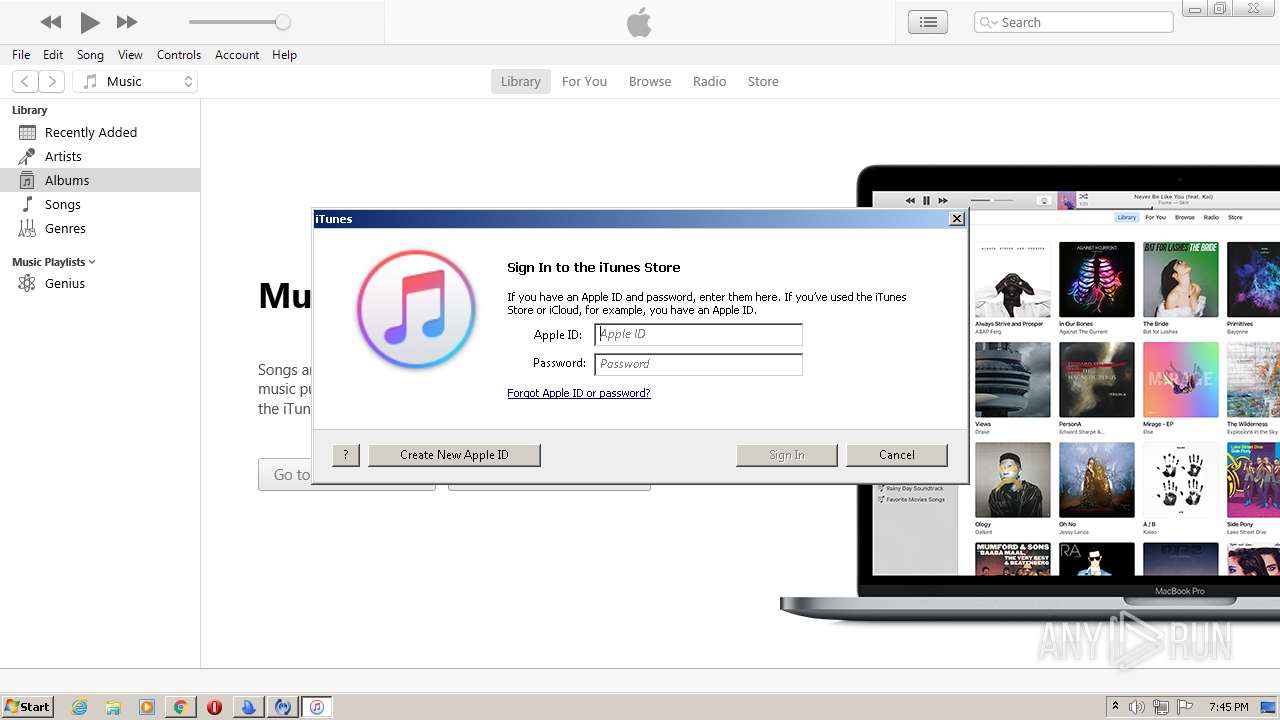Viewport: 1280px width, 720px height.
Task: Click the Play button
Action: 90,22
